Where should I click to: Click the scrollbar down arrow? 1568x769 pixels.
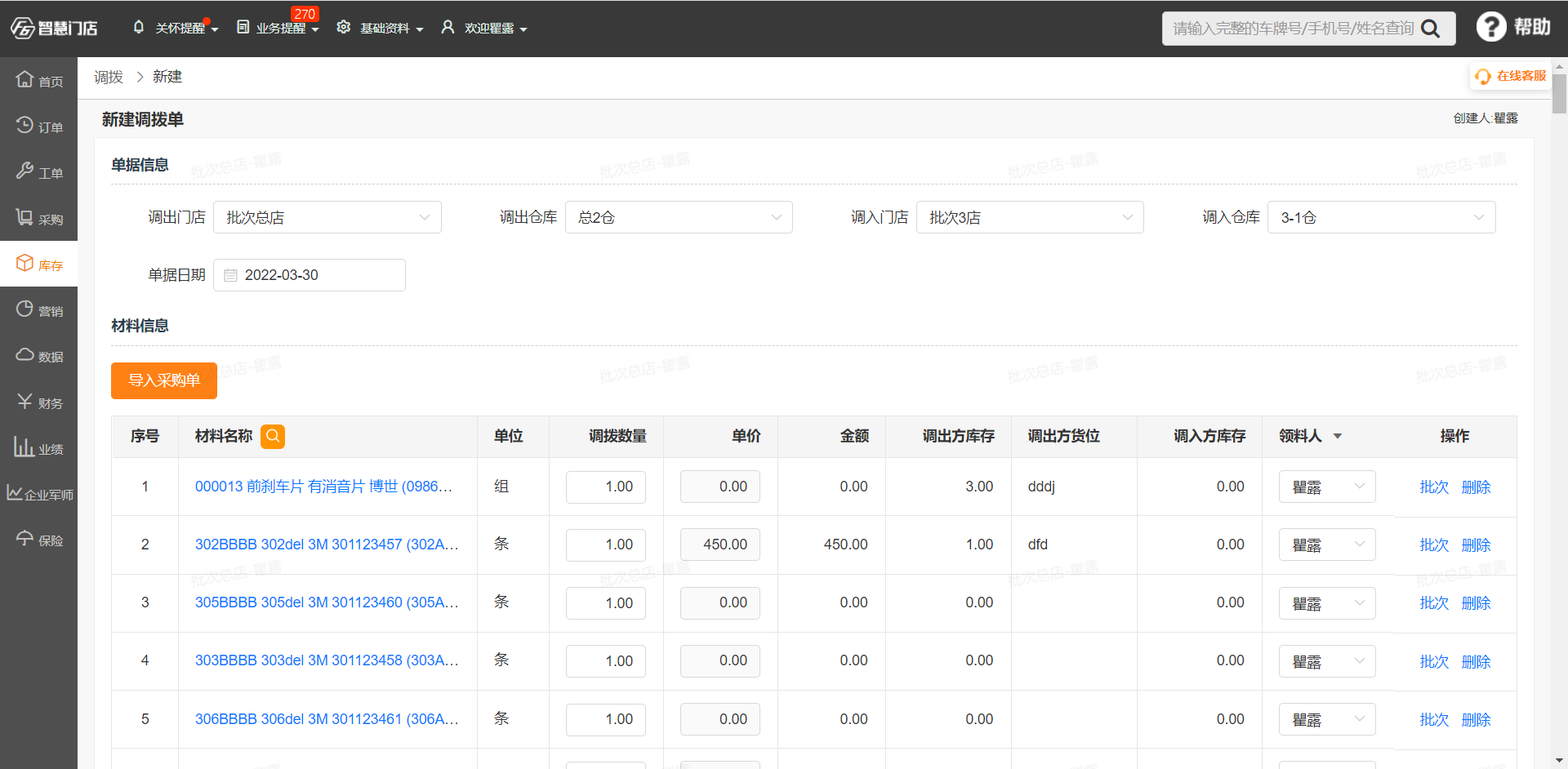[1559, 761]
